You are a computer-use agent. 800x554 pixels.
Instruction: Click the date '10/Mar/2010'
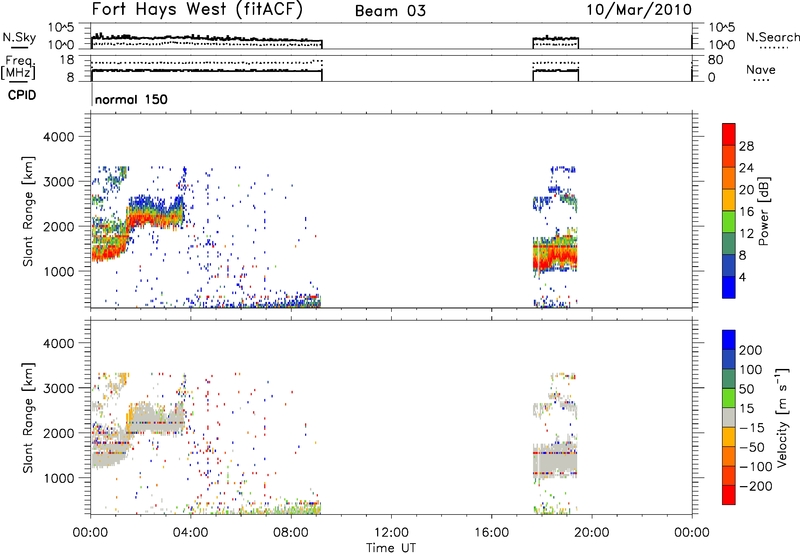point(639,10)
